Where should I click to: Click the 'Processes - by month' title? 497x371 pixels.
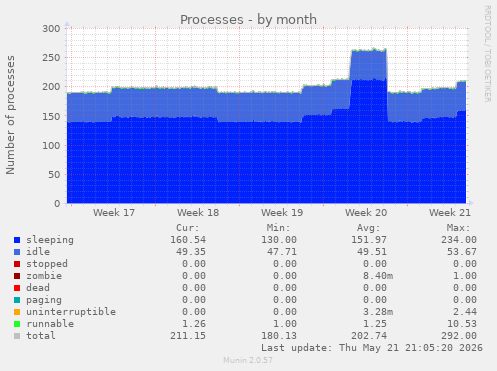point(248,20)
